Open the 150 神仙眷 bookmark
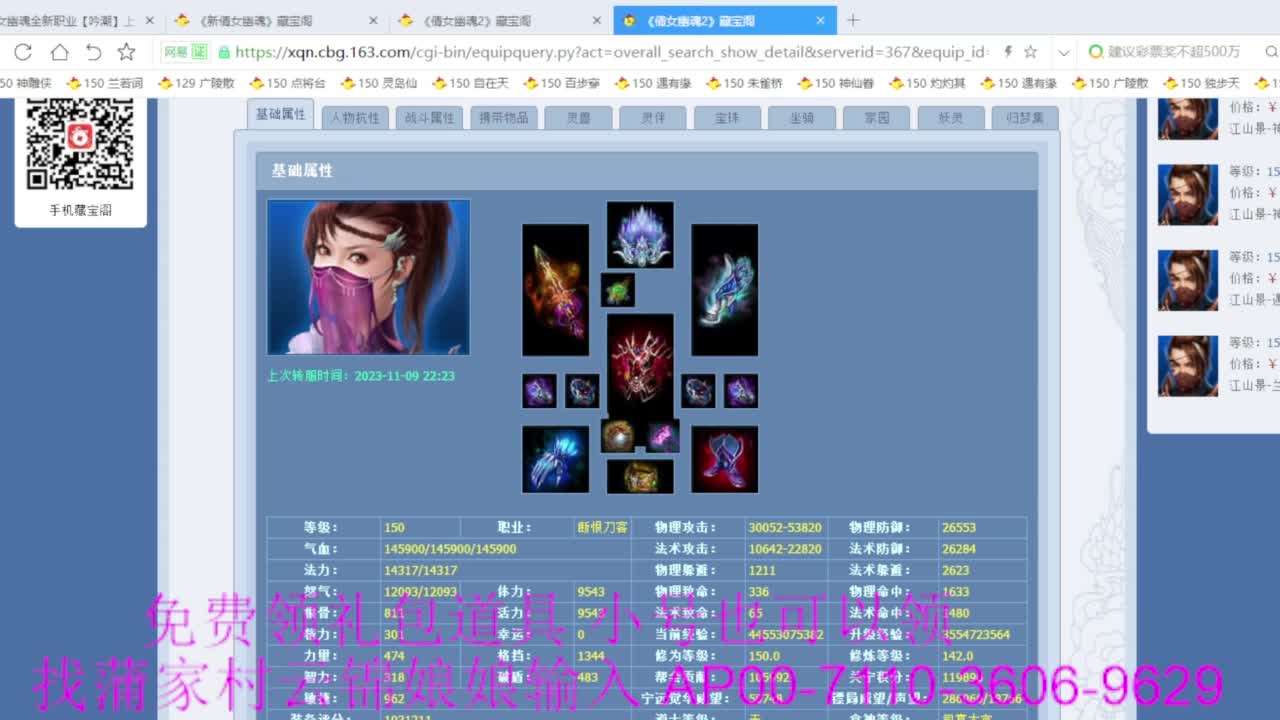Viewport: 1280px width, 720px height. point(836,83)
